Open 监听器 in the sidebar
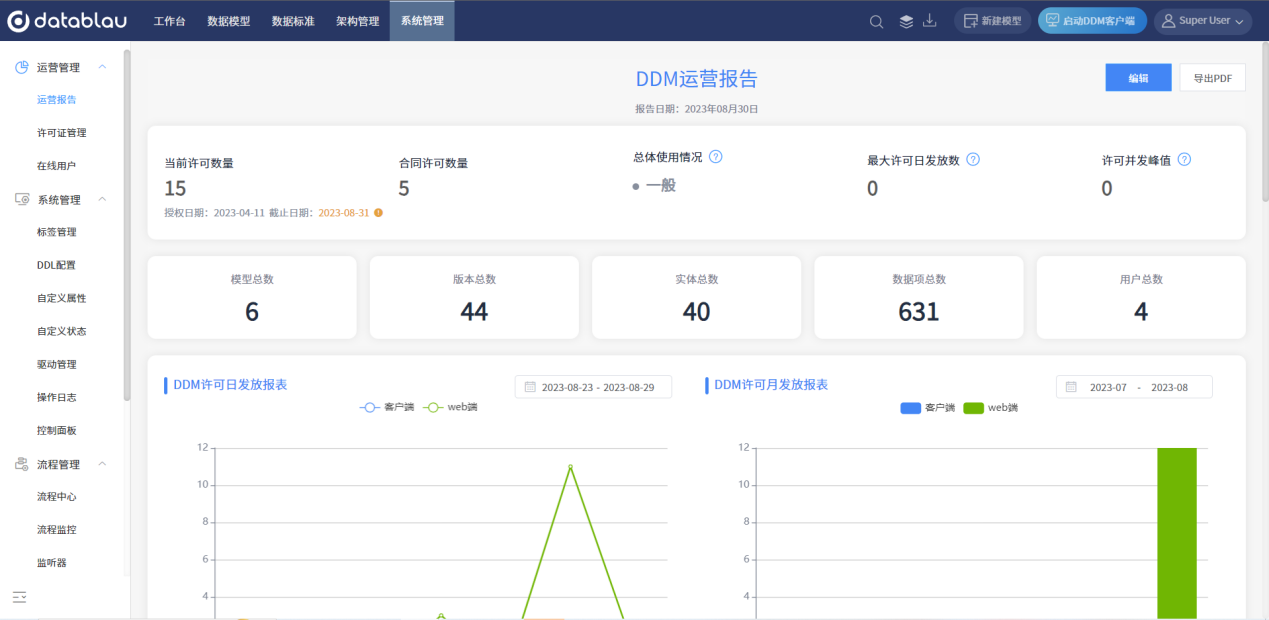The image size is (1269, 620). pyautogui.click(x=52, y=562)
